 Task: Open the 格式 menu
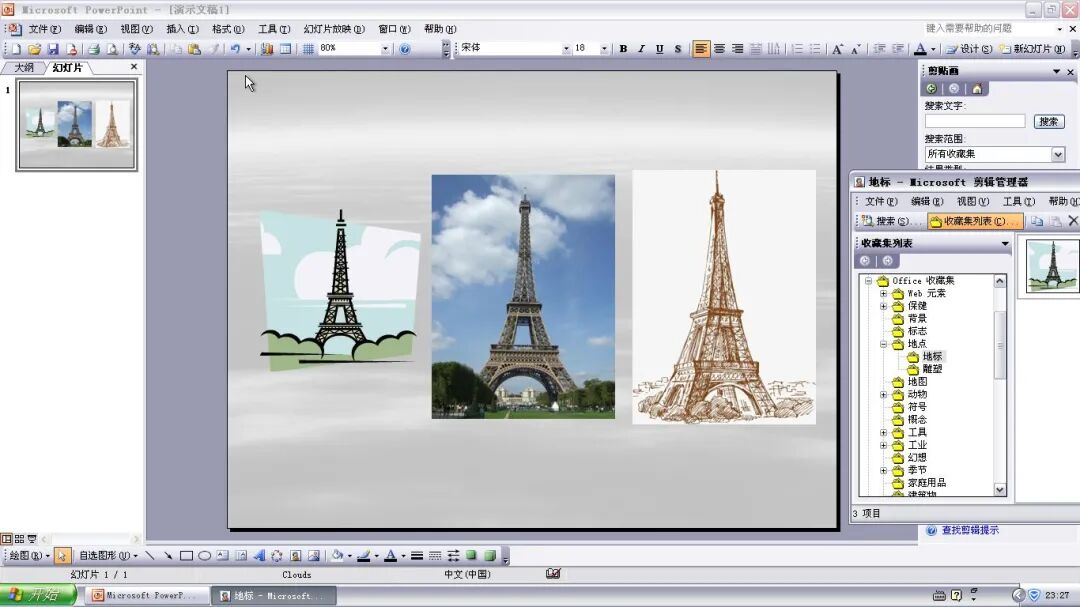tap(228, 29)
